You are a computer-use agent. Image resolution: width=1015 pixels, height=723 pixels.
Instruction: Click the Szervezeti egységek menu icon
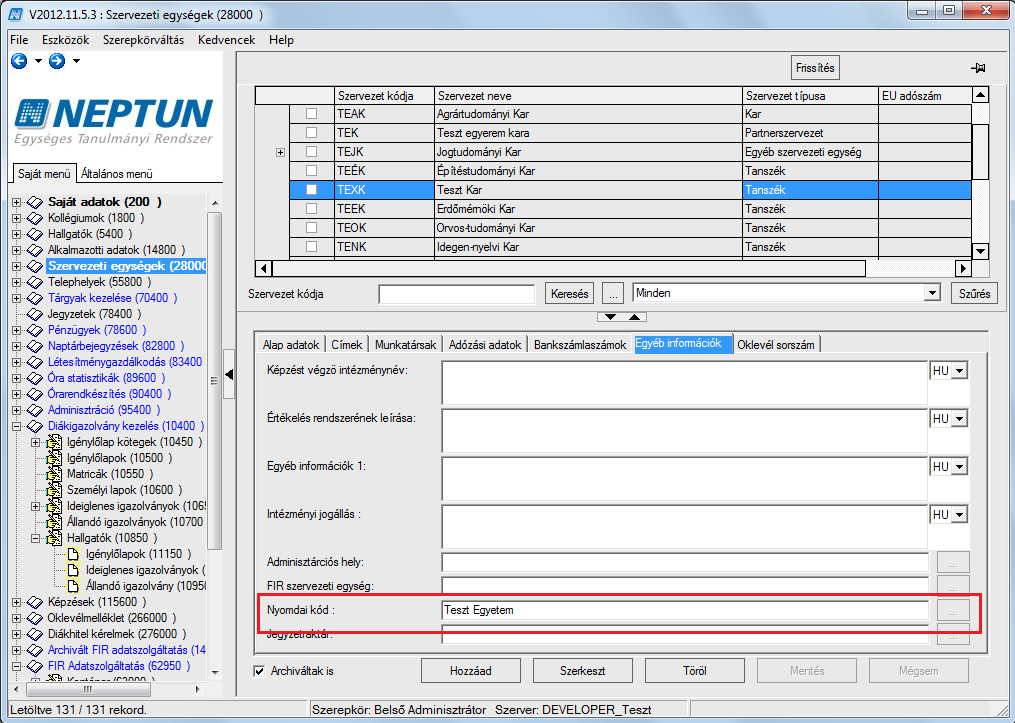pos(34,266)
